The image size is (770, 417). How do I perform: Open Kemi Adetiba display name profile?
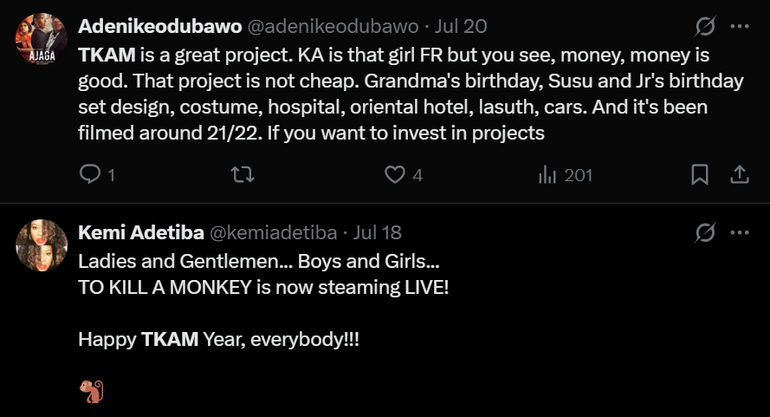click(141, 233)
